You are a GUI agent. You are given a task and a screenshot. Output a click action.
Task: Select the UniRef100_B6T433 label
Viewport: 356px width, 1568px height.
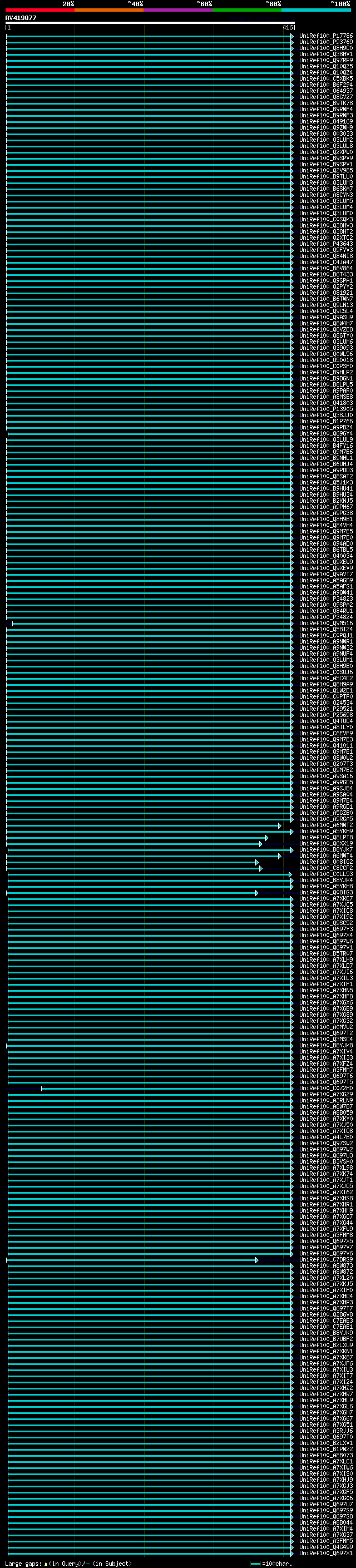326,275
